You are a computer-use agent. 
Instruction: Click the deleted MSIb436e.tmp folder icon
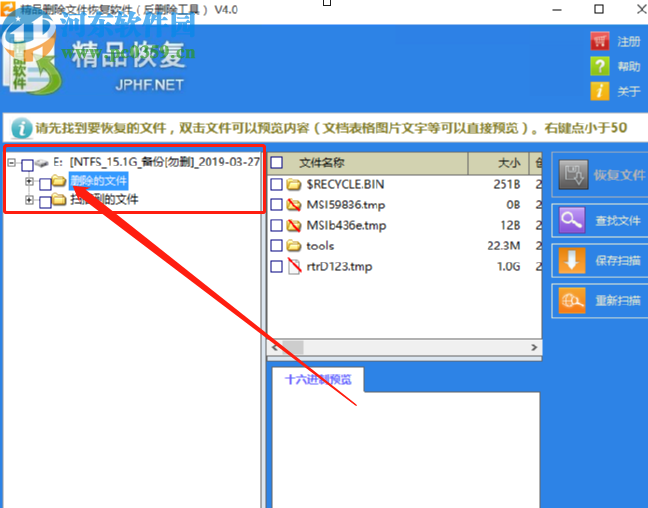[x=294, y=225]
